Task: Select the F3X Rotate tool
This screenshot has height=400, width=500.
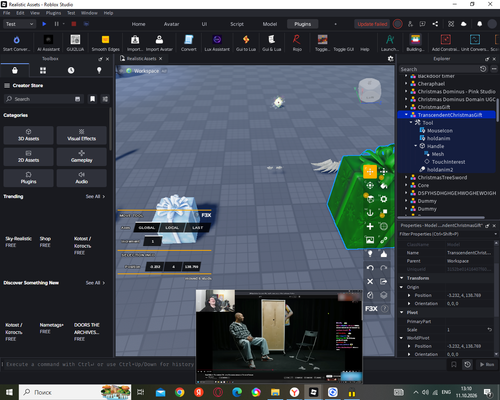Action: (370, 185)
